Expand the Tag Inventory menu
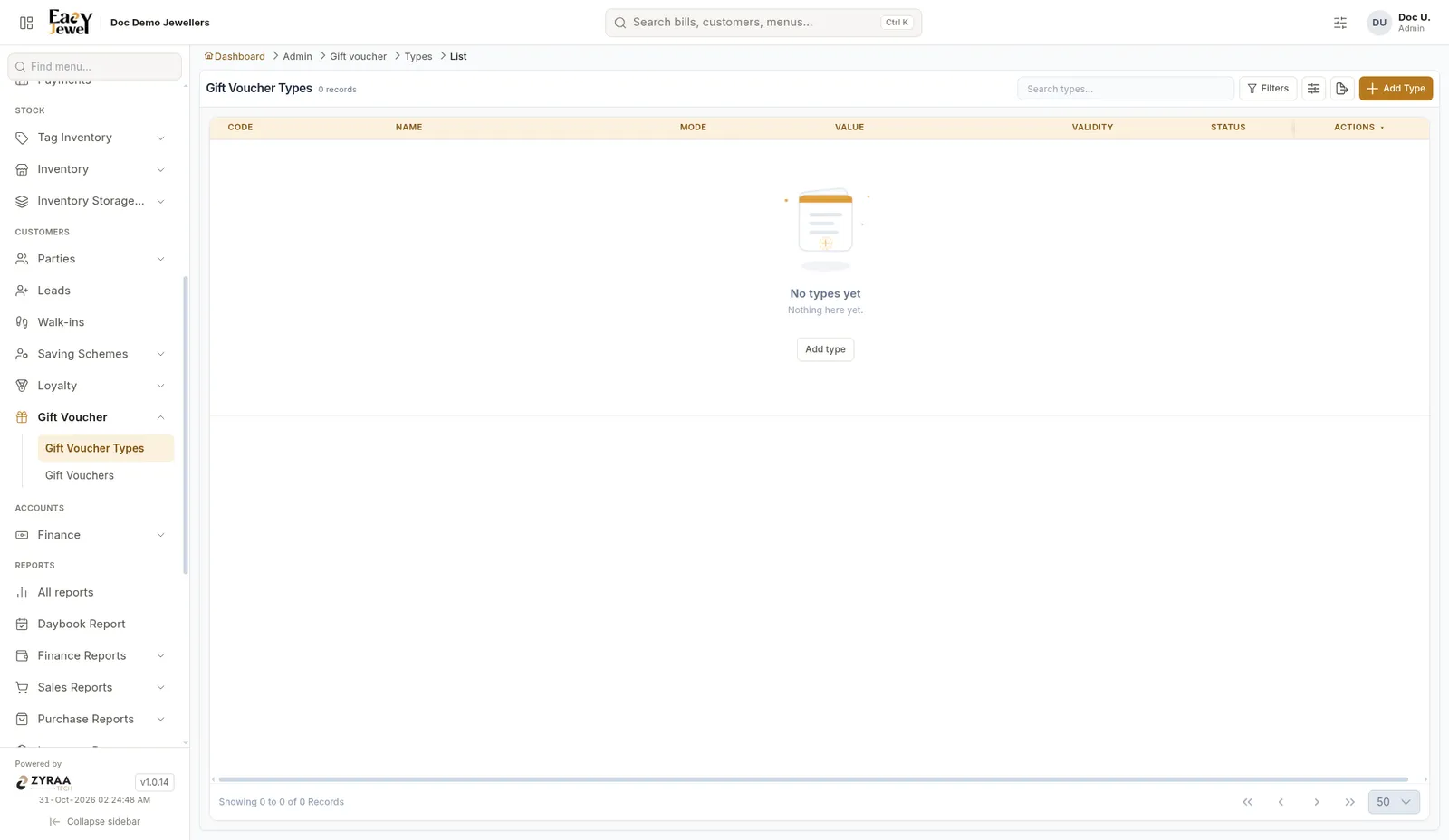 (91, 138)
